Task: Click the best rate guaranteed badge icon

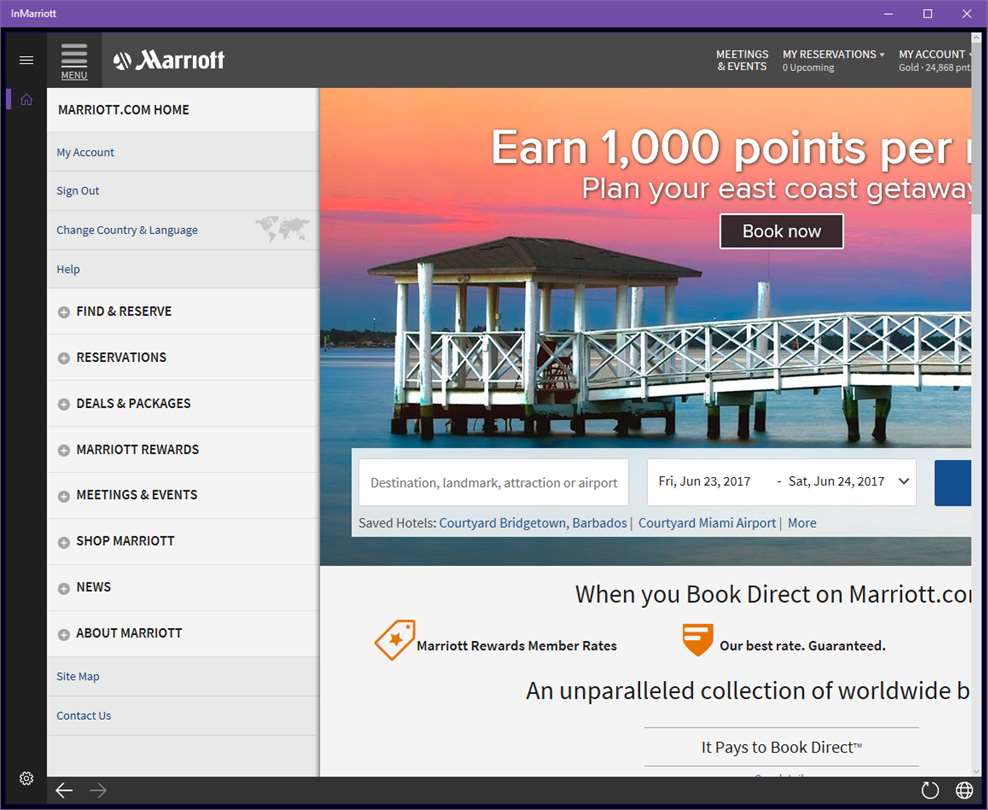Action: tap(698, 639)
